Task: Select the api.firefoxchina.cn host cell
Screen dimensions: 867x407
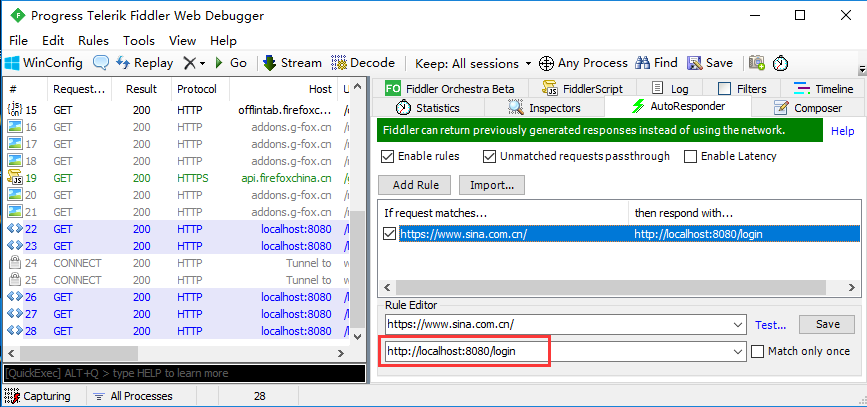Action: (286, 178)
